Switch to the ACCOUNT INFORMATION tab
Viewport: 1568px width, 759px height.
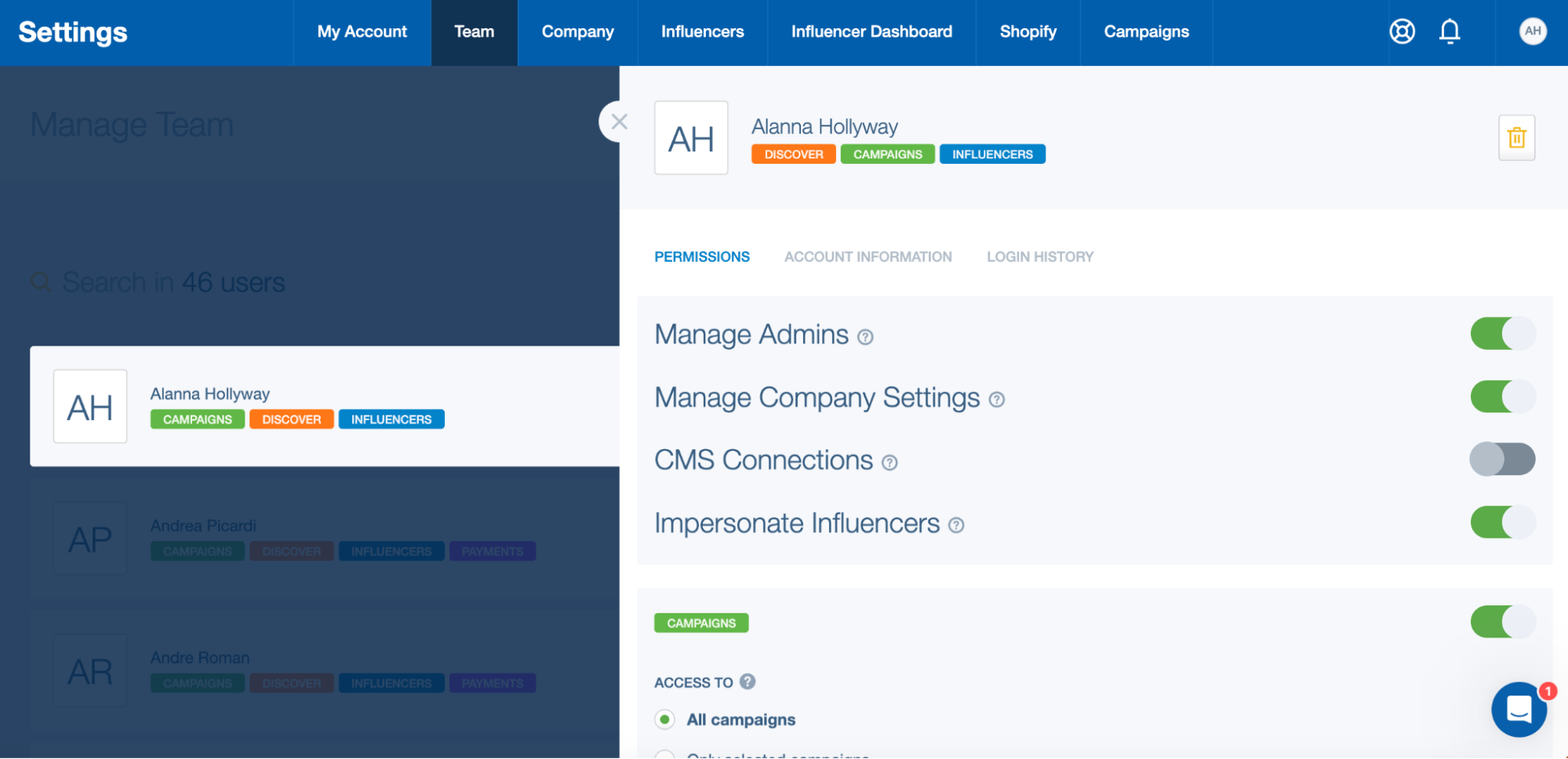coord(868,256)
